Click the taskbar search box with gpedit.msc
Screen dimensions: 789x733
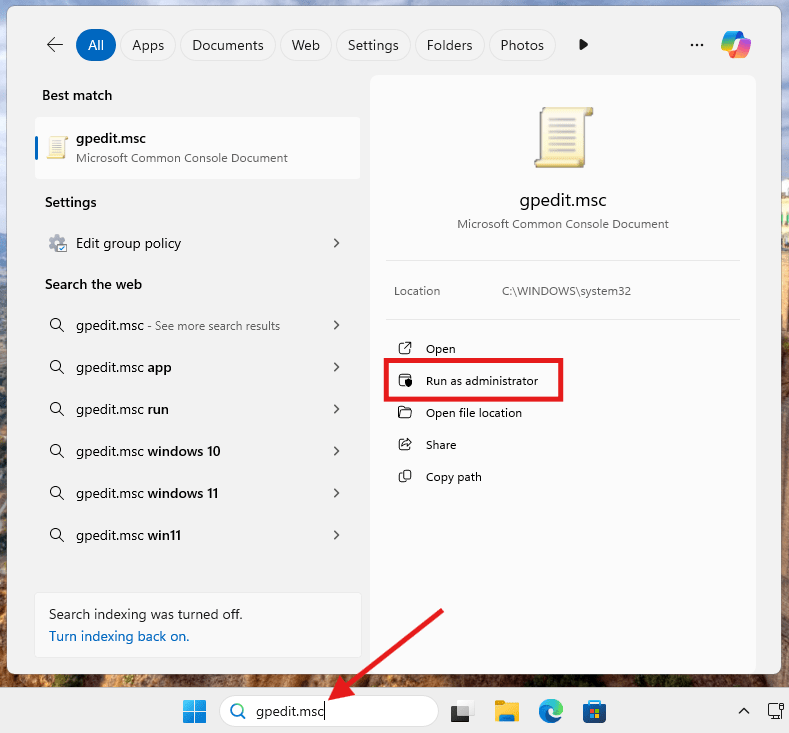click(x=329, y=711)
